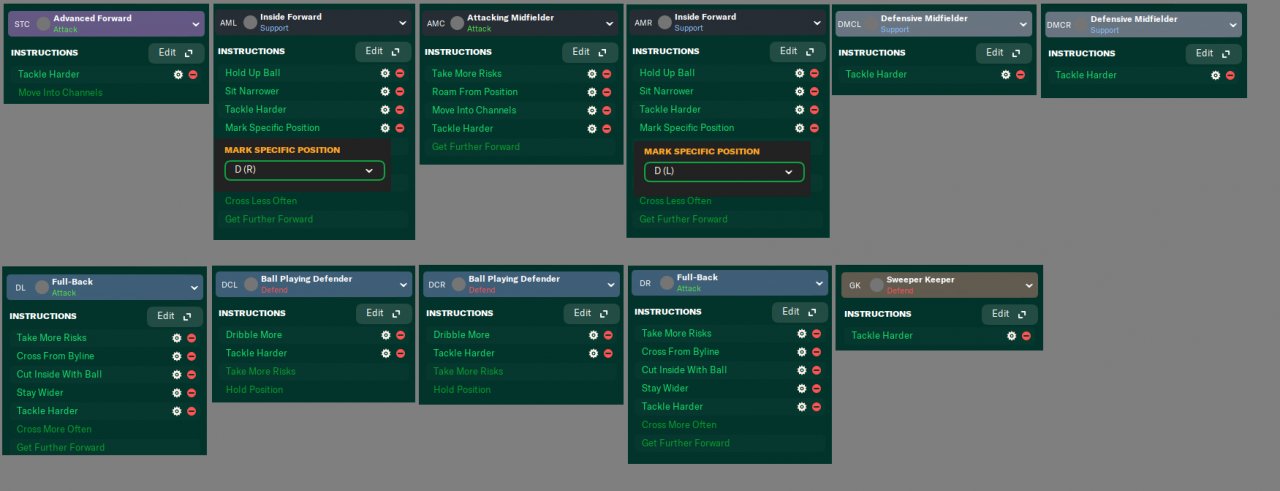Remove AMC Tackle Harder instruction
The height and width of the screenshot is (491, 1280).
(607, 129)
